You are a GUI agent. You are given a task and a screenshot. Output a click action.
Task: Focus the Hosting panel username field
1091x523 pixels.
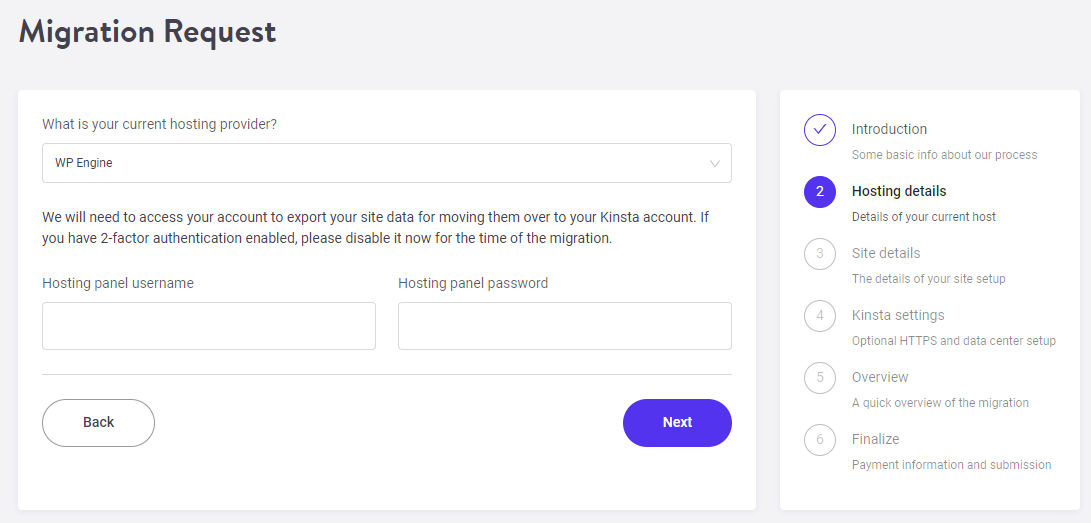pos(209,325)
